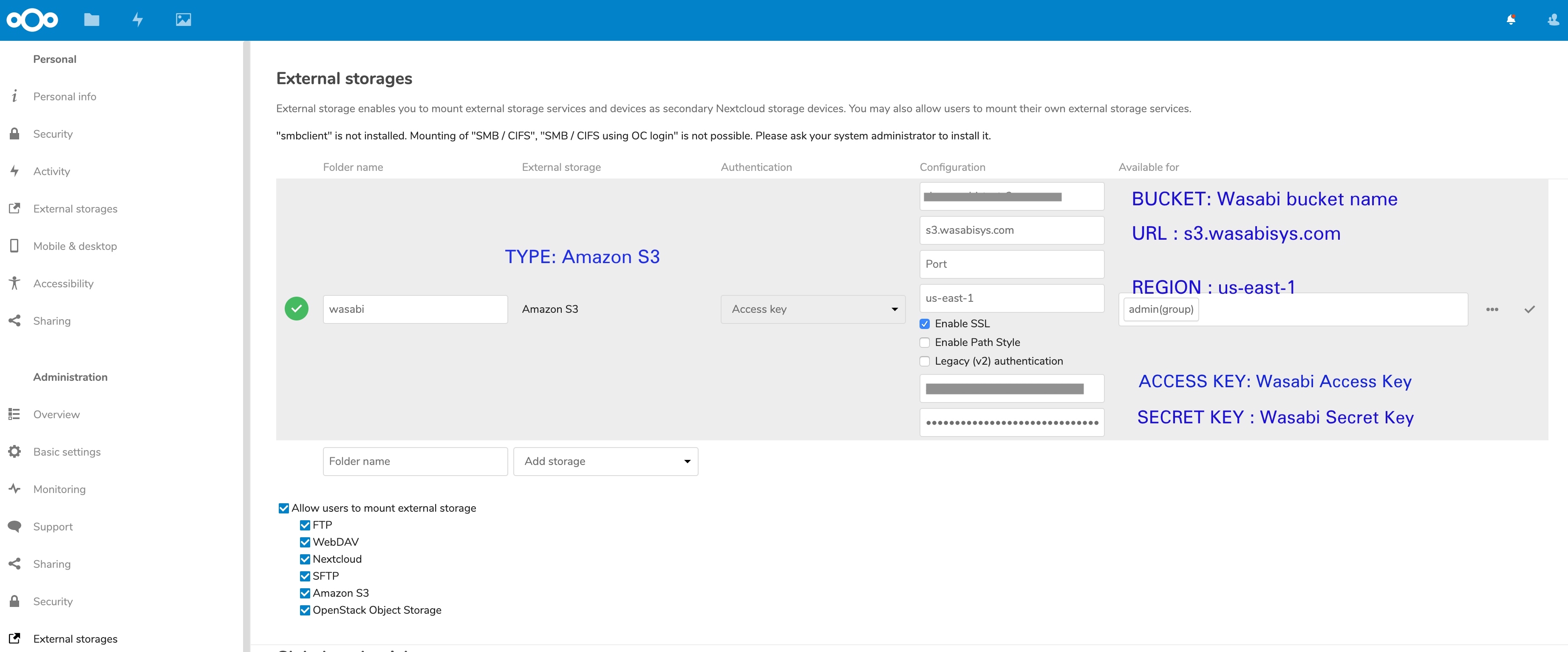Check Legacy v2 authentication checkbox

pyautogui.click(x=924, y=360)
